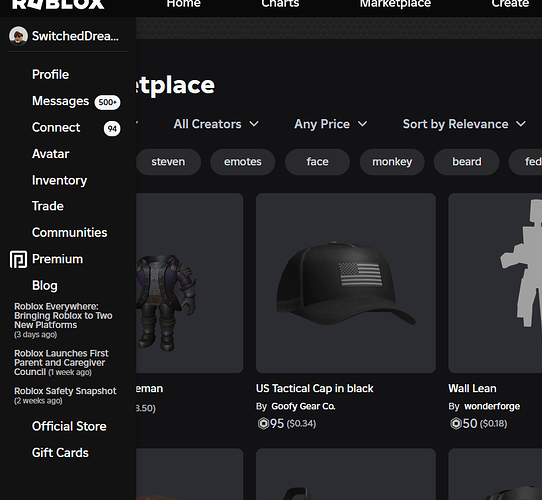Open the Wall Lean item thumbnail
The image size is (542, 500).
pyautogui.click(x=495, y=283)
